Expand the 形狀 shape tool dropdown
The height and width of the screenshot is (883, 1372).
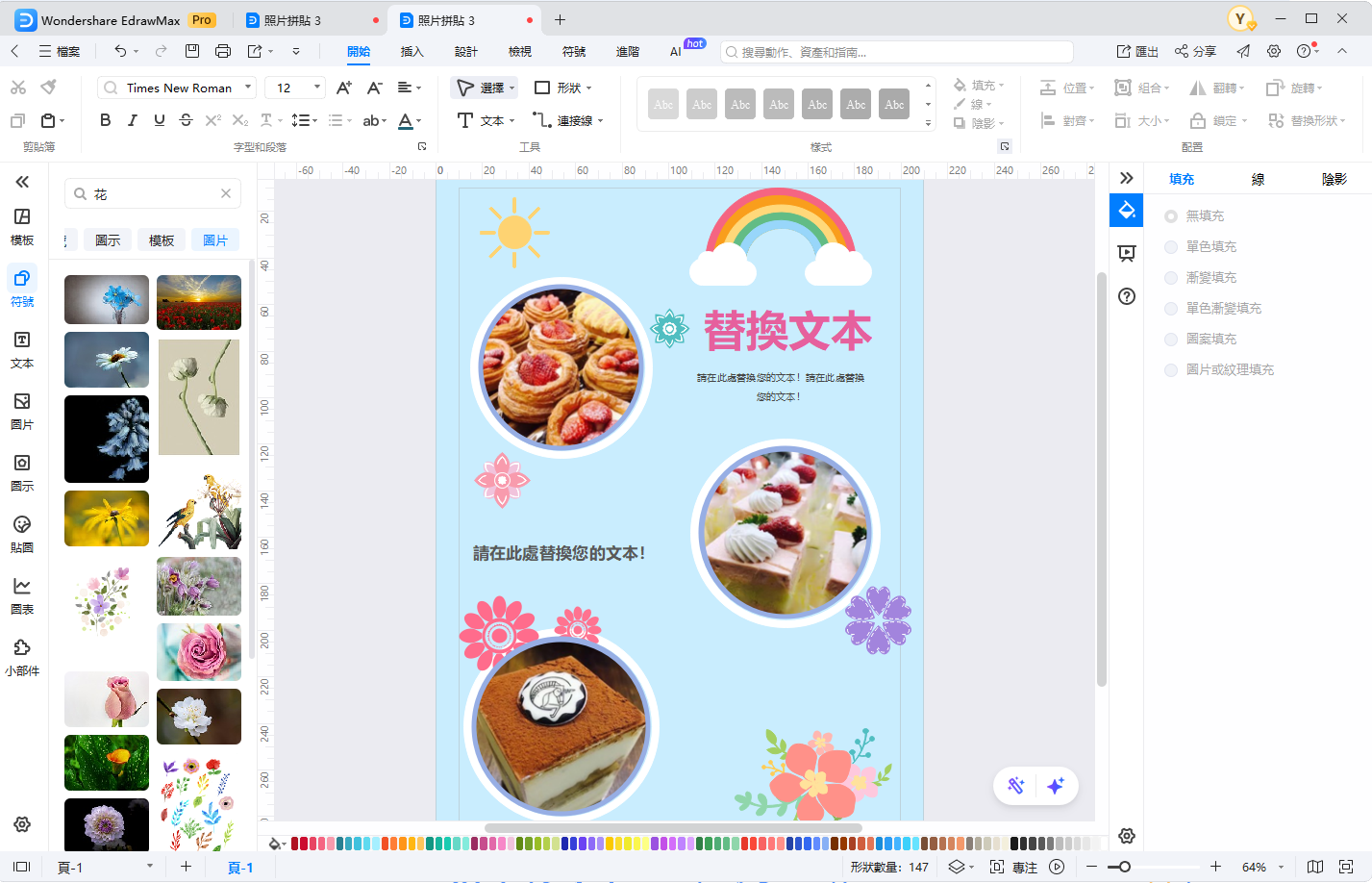[588, 88]
